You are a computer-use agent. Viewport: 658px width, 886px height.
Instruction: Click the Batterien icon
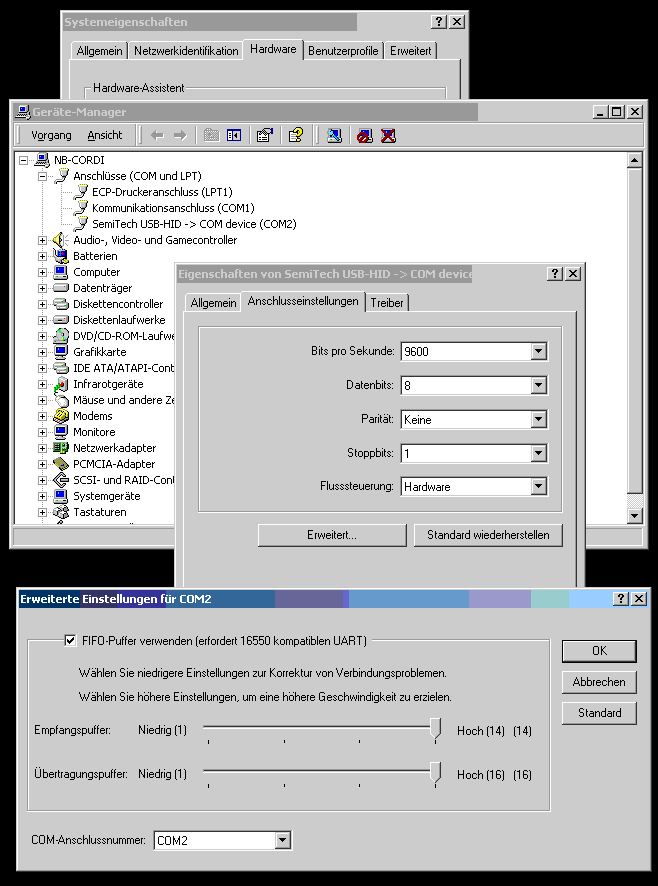(x=60, y=256)
